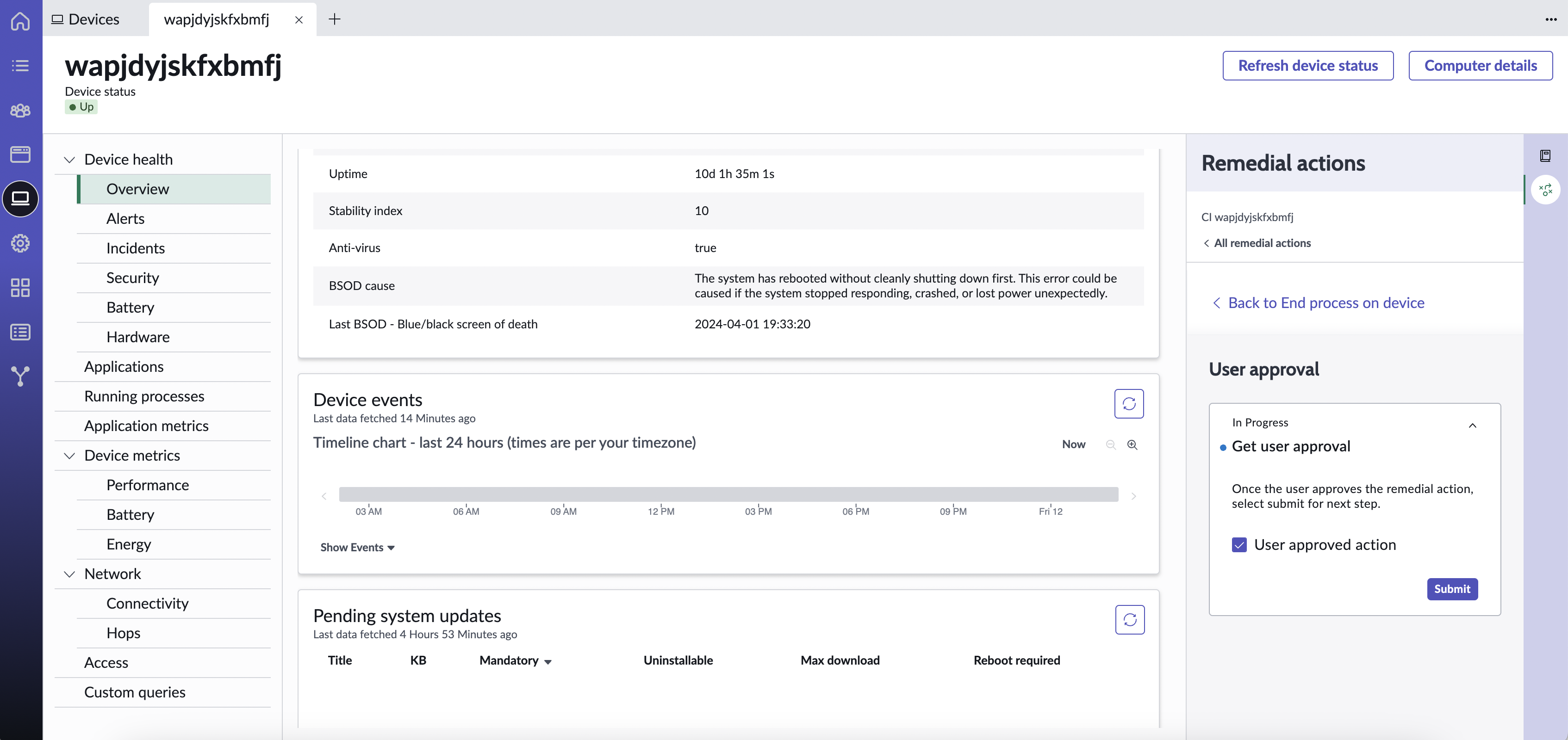
Task: Collapse the In Progress approval card
Action: click(x=1473, y=425)
